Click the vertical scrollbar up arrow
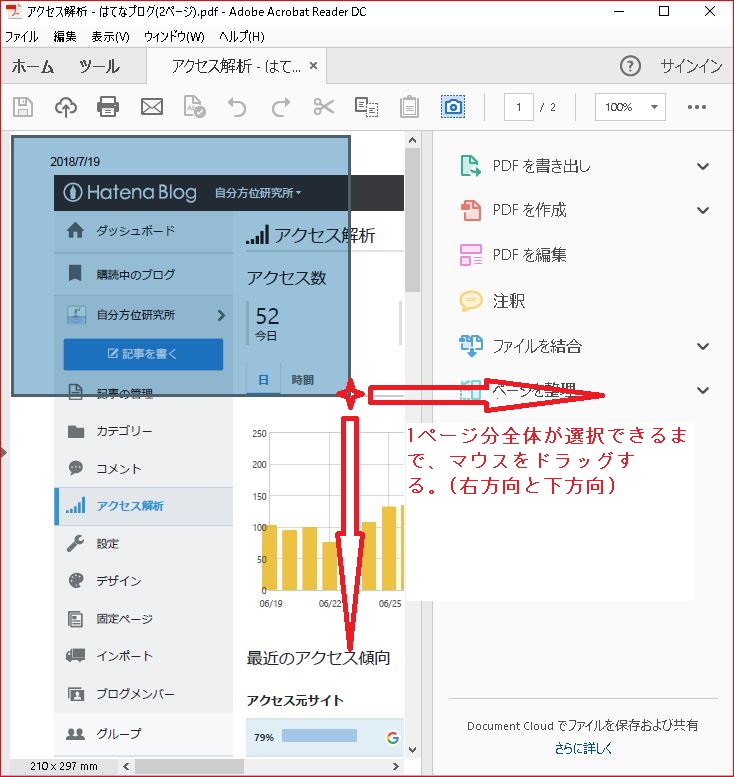This screenshot has width=734, height=777. point(412,140)
